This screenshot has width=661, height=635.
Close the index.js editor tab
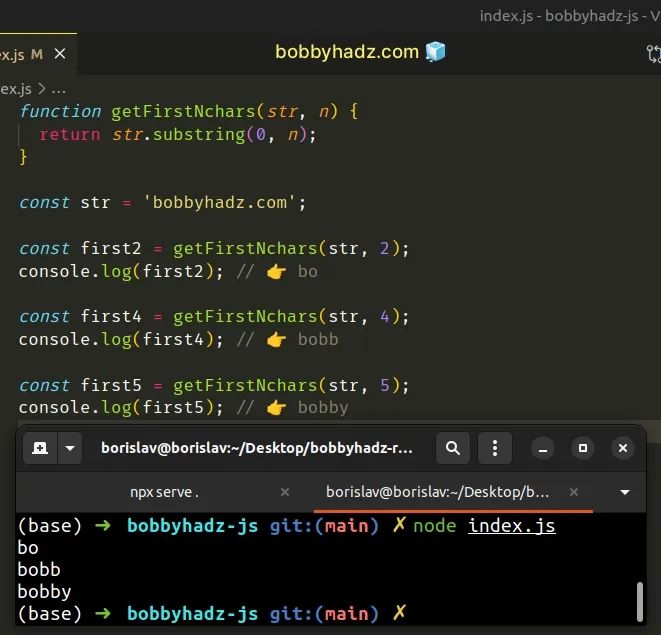[x=60, y=54]
